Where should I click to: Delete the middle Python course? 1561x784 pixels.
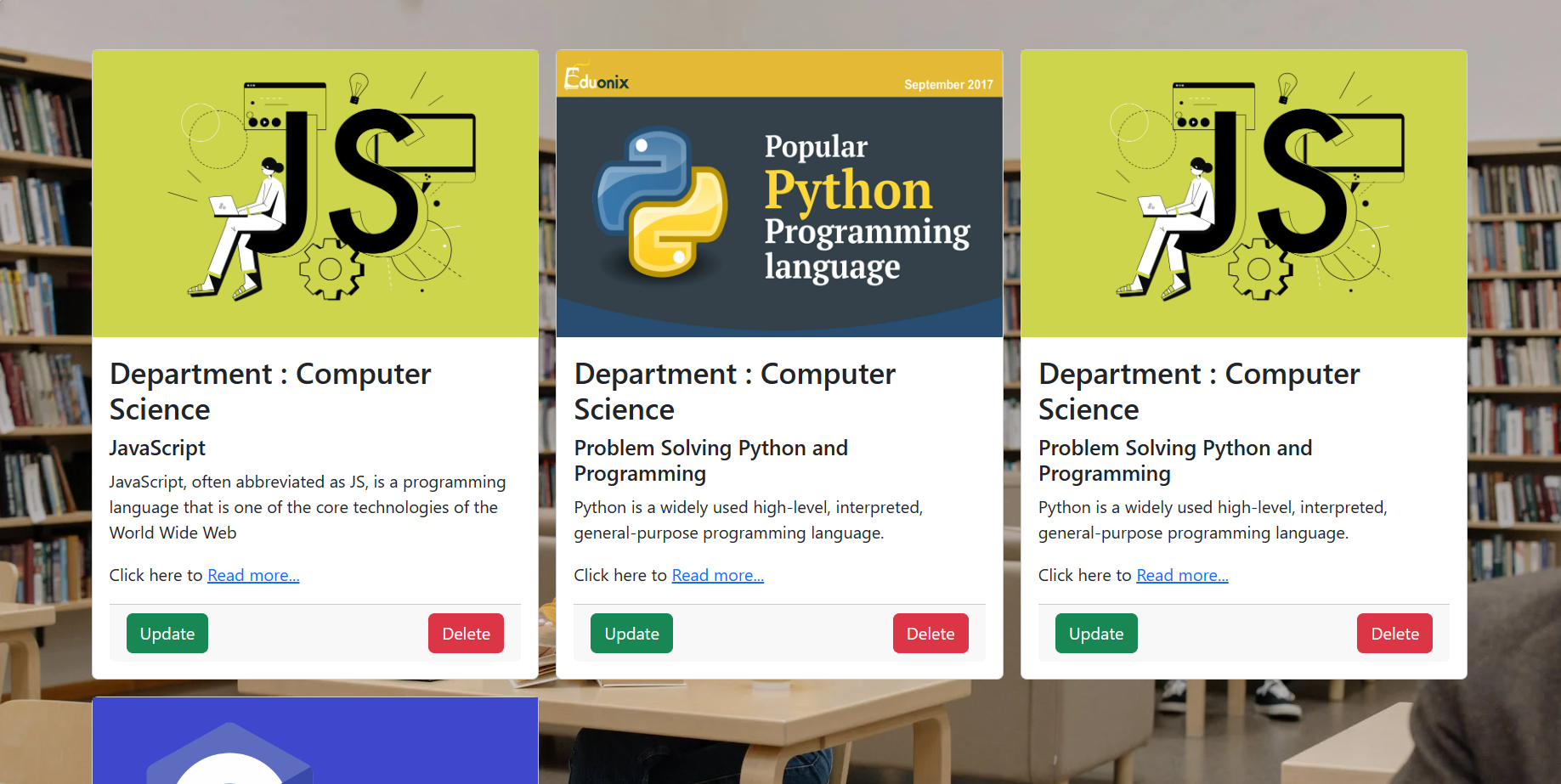click(930, 633)
